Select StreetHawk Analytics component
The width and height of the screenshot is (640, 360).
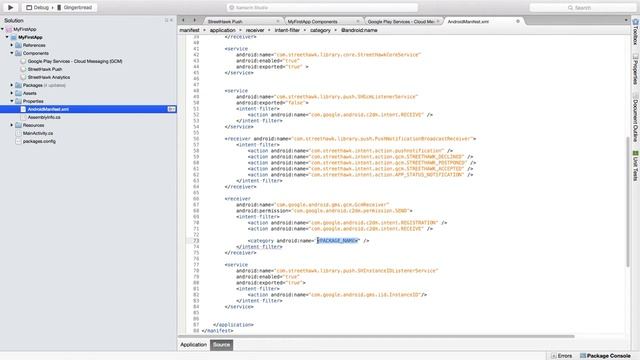(x=49, y=77)
